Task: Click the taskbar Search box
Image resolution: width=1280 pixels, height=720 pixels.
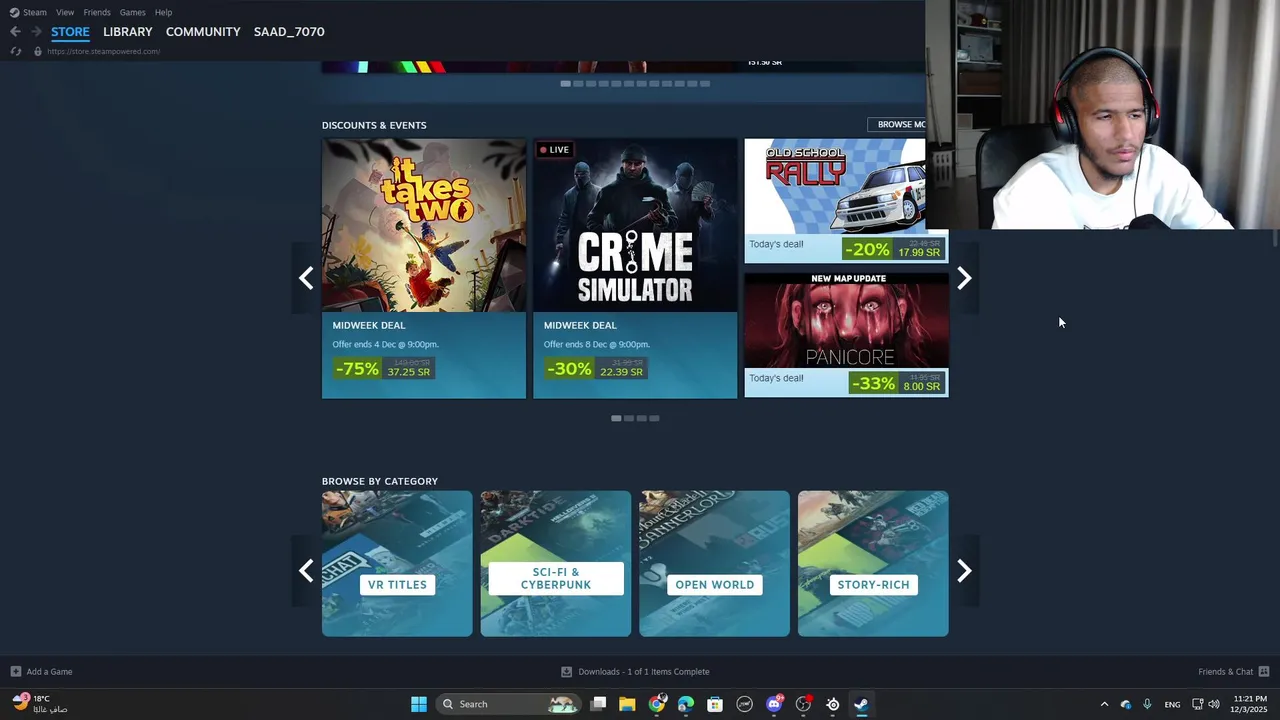Action: point(510,704)
